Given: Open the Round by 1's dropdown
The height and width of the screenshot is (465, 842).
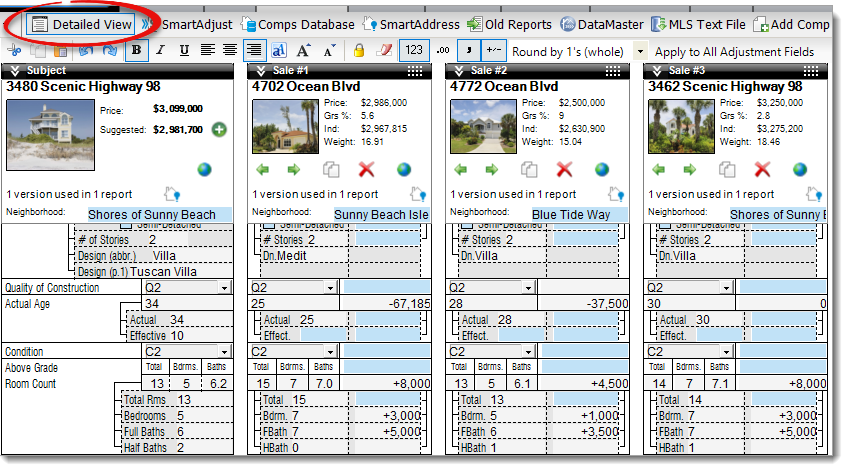Looking at the screenshot, I should [640, 50].
